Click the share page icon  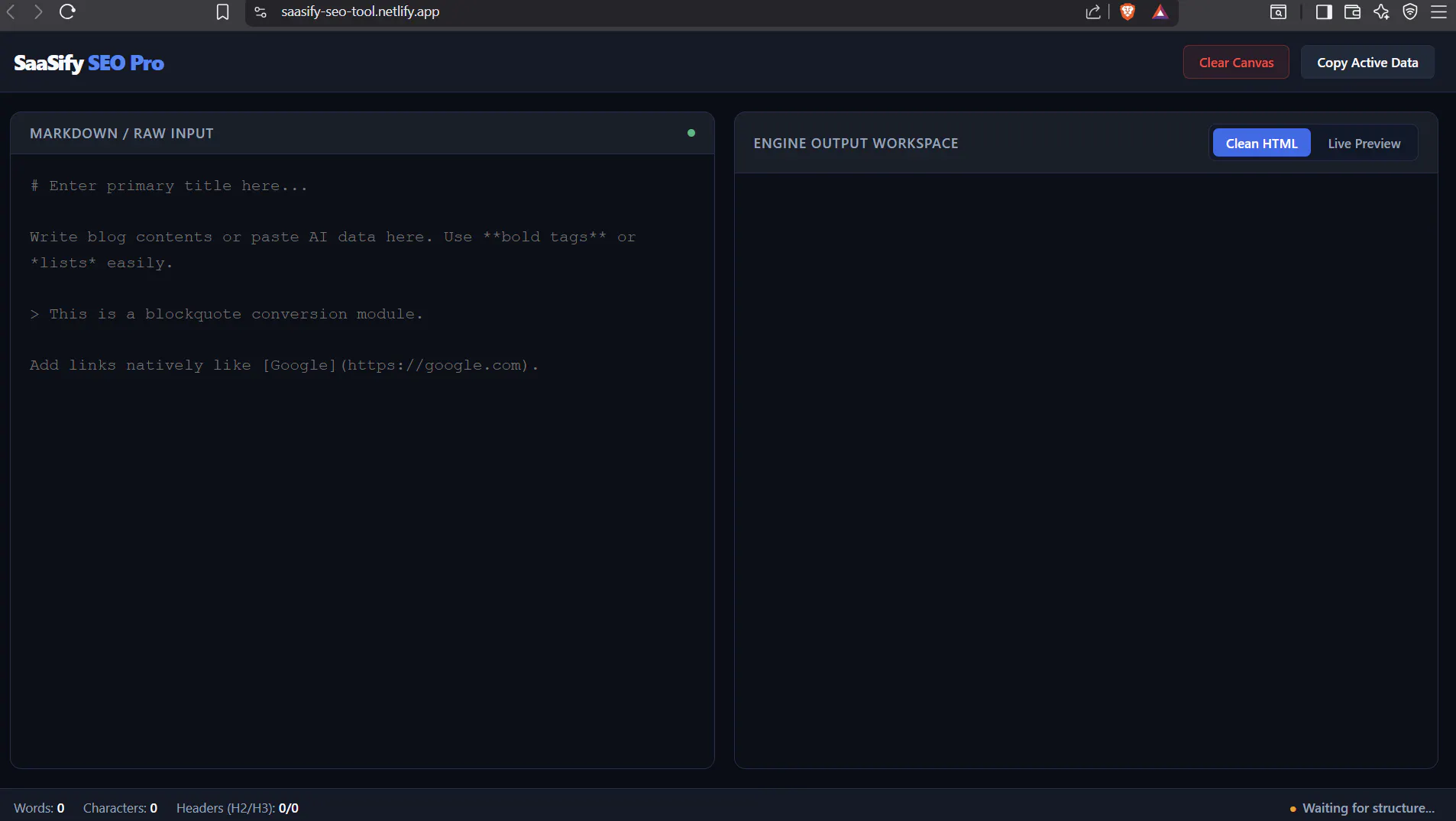coord(1093,11)
